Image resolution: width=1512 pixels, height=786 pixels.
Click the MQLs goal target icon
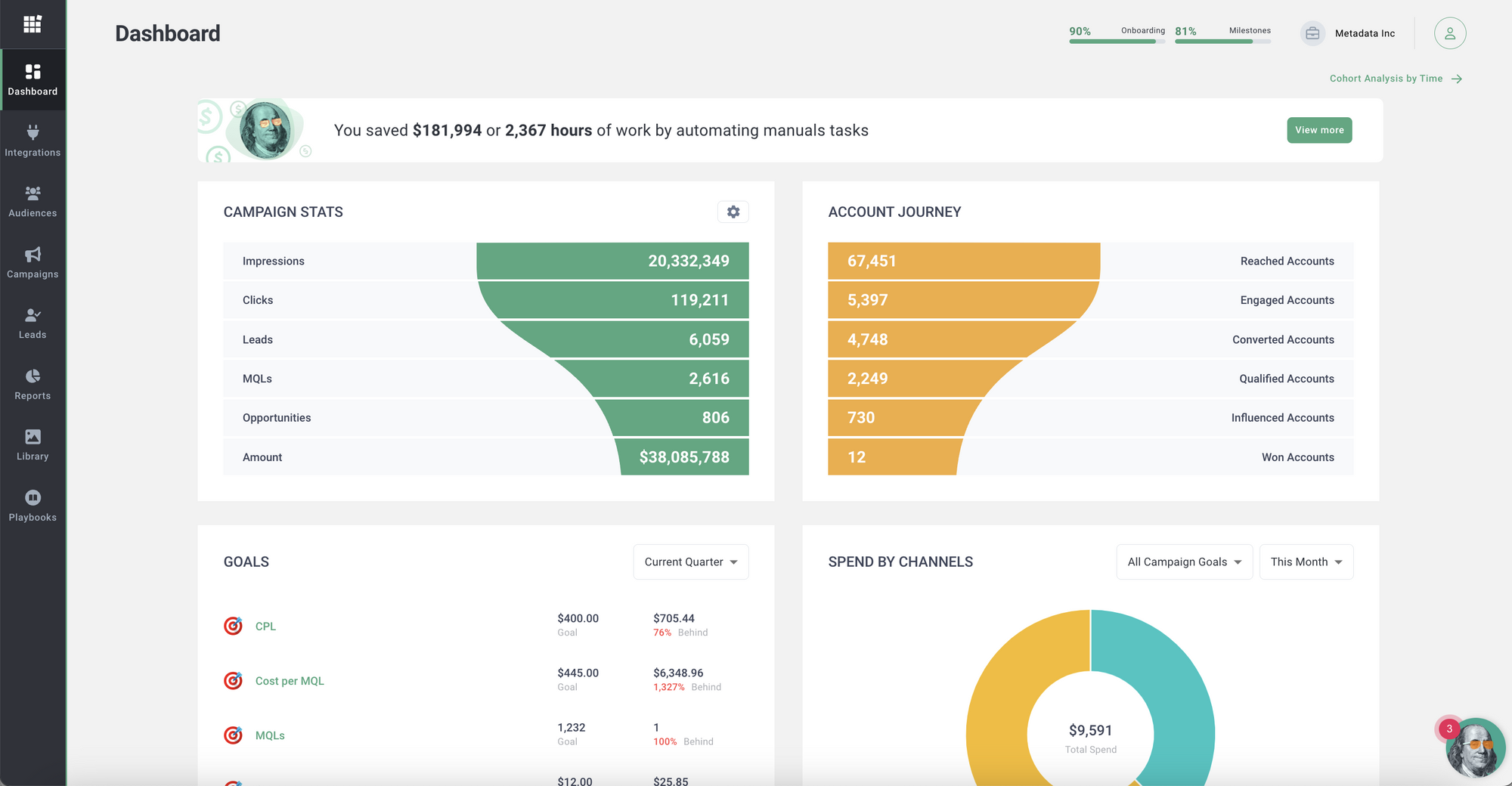234,735
